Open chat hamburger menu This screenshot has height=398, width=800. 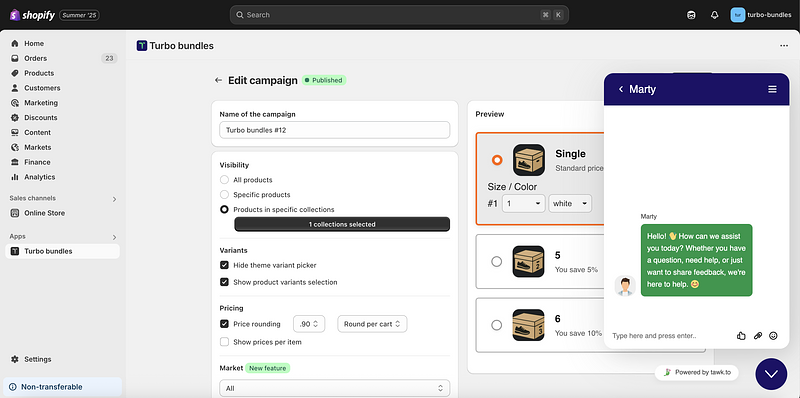coord(772,89)
